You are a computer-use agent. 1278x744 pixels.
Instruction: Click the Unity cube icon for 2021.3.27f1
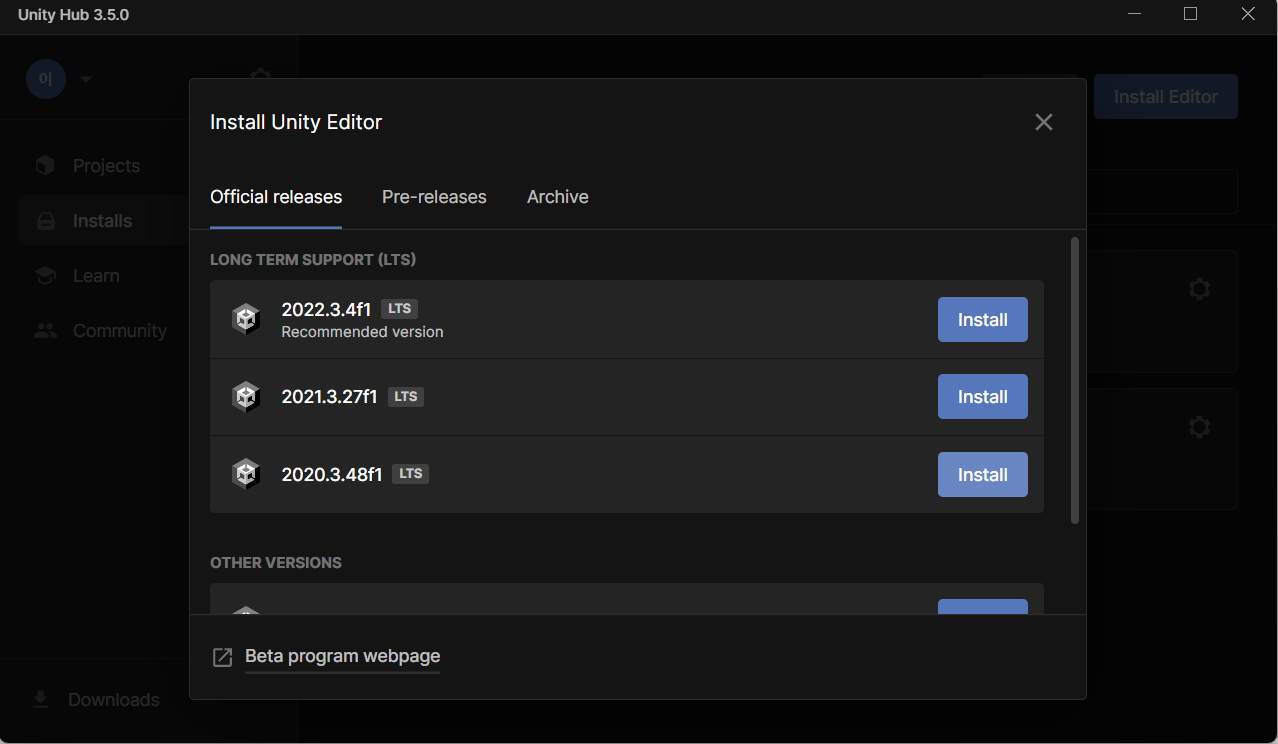[246, 397]
